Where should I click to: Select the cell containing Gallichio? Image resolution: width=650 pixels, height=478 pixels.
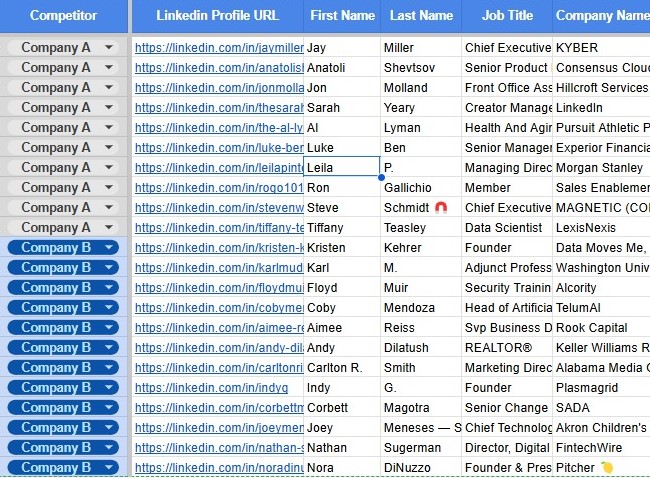click(421, 187)
